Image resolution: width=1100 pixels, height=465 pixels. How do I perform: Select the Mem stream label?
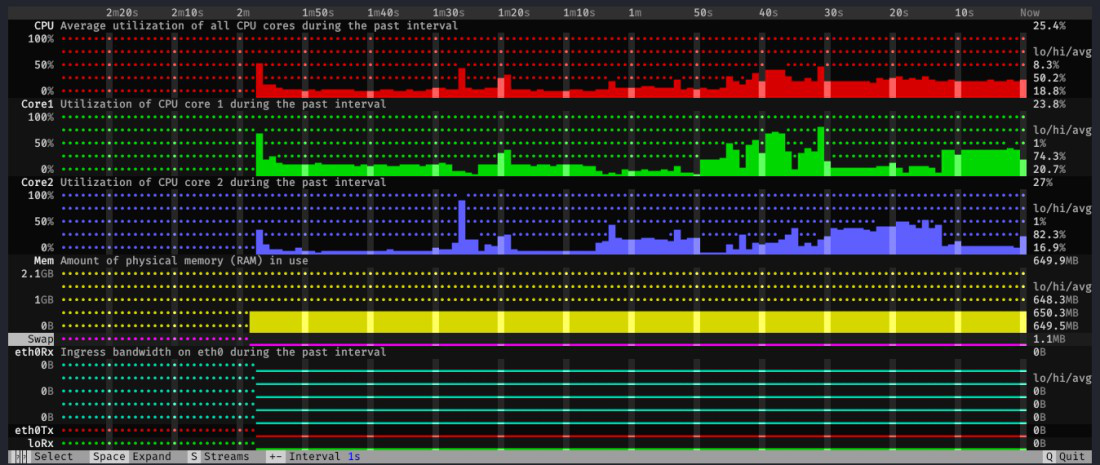[x=44, y=261]
